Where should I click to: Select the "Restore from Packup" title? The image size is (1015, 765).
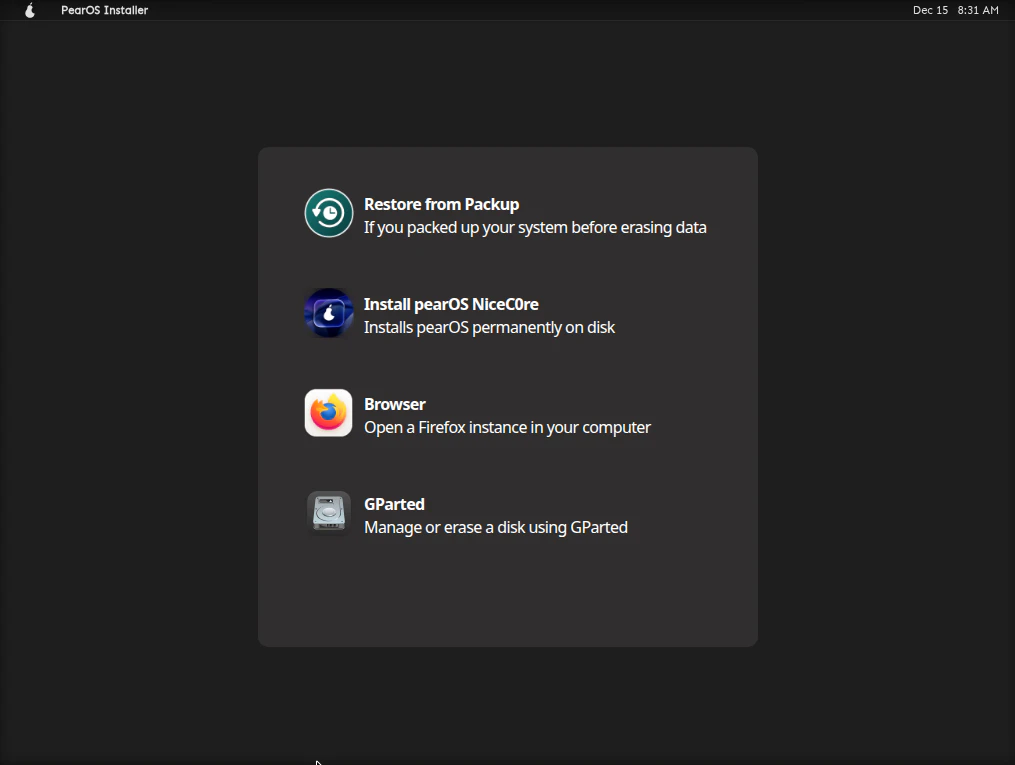coord(441,205)
